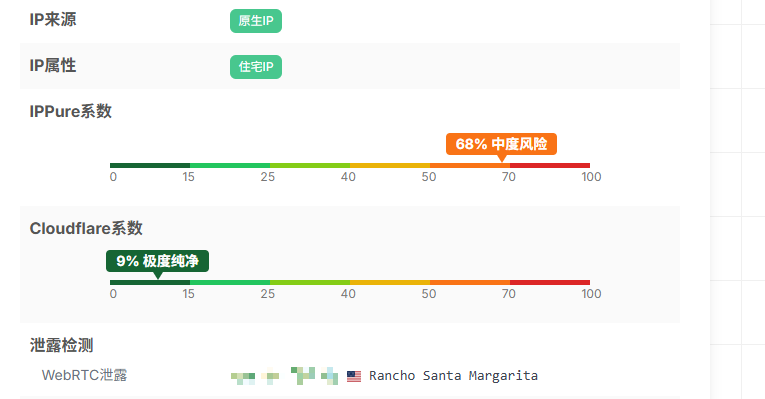Click the Rancho Santa Margarita location text
This screenshot has width=765, height=399.
(x=453, y=376)
